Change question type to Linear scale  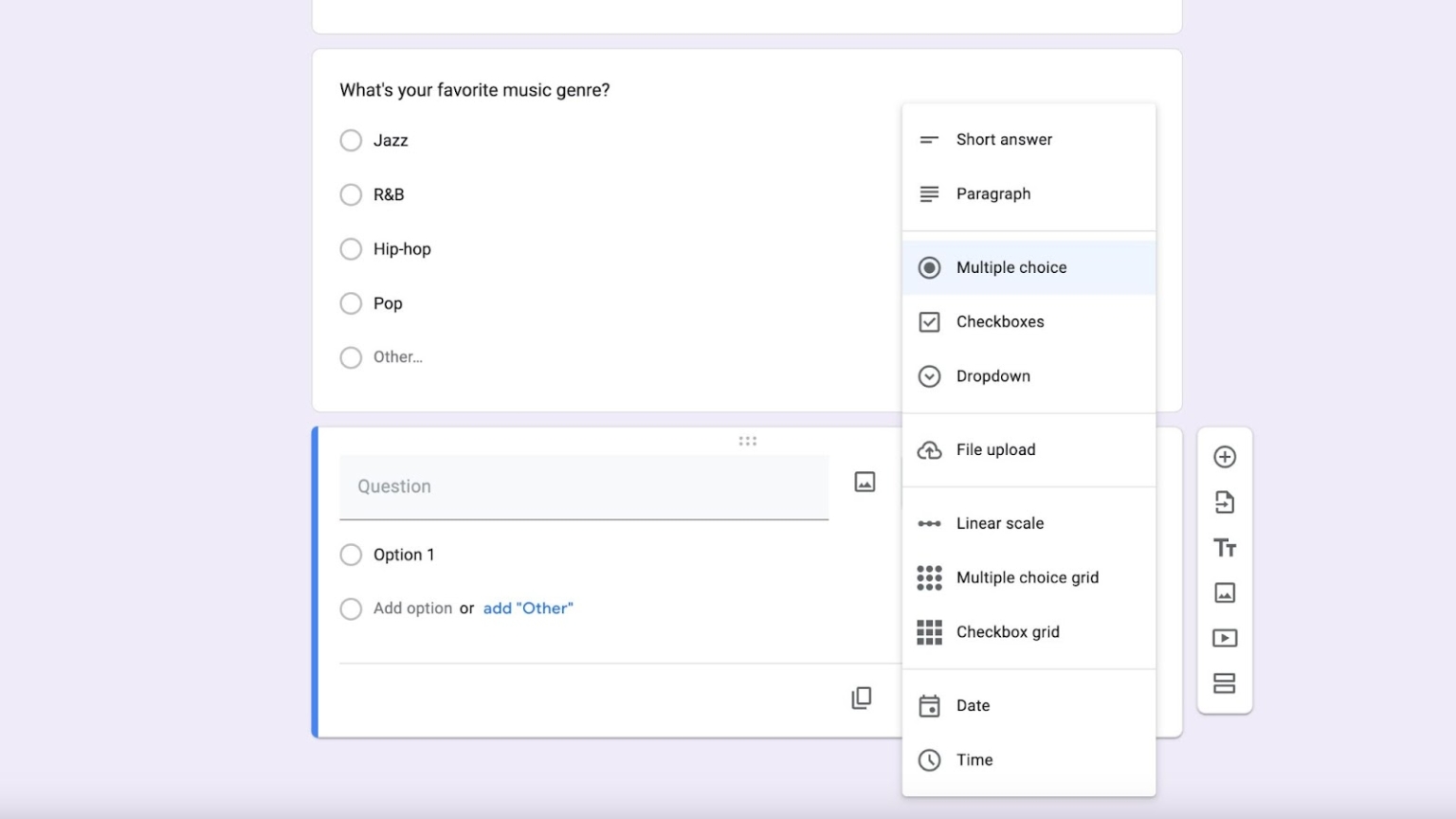999,522
